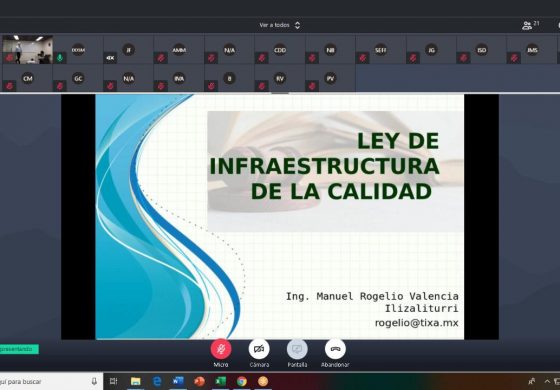560x390 pixels.
Task: Select the SEFF participant avatar
Action: (381, 50)
